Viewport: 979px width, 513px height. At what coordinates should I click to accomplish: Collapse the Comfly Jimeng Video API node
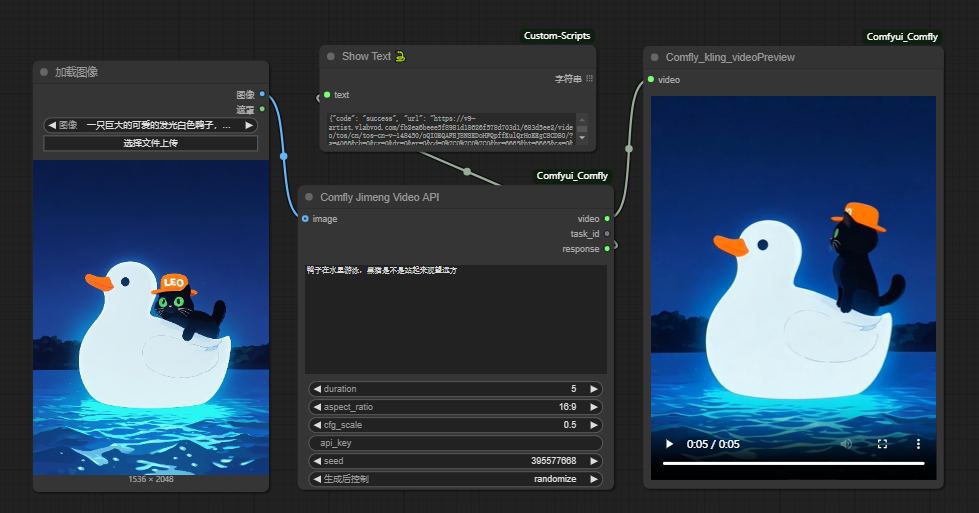pyautogui.click(x=308, y=197)
